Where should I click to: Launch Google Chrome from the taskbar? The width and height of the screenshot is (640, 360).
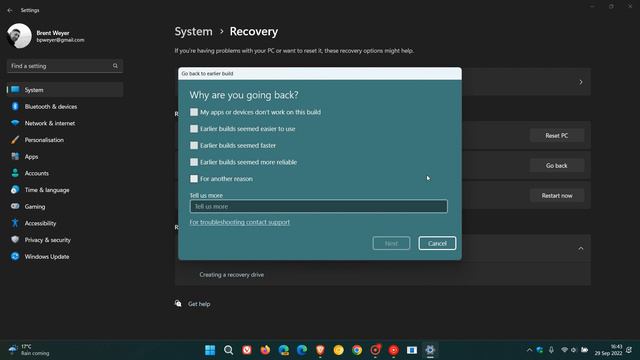[357, 350]
